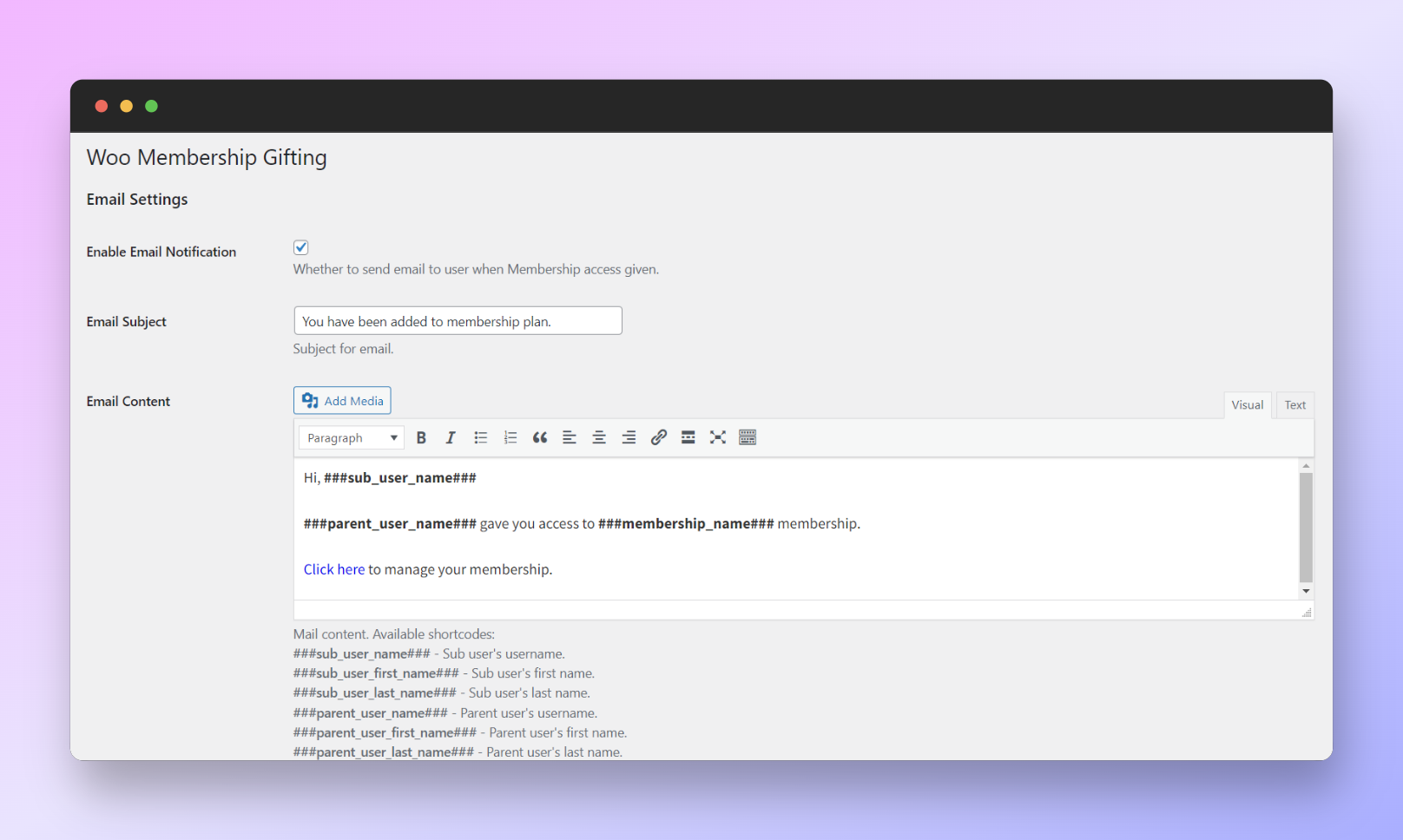Switch to the Visual editor tab
The image size is (1403, 840).
pyautogui.click(x=1248, y=405)
